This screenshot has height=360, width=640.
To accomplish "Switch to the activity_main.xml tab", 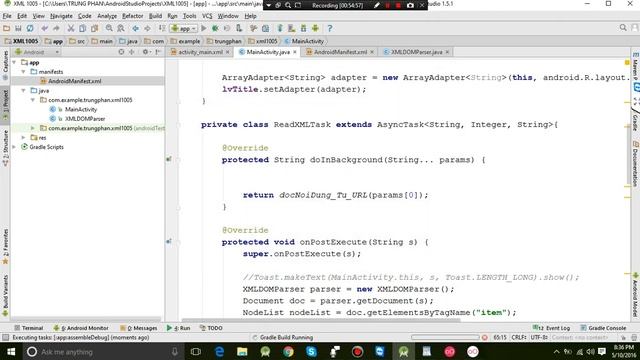I will pyautogui.click(x=200, y=52).
